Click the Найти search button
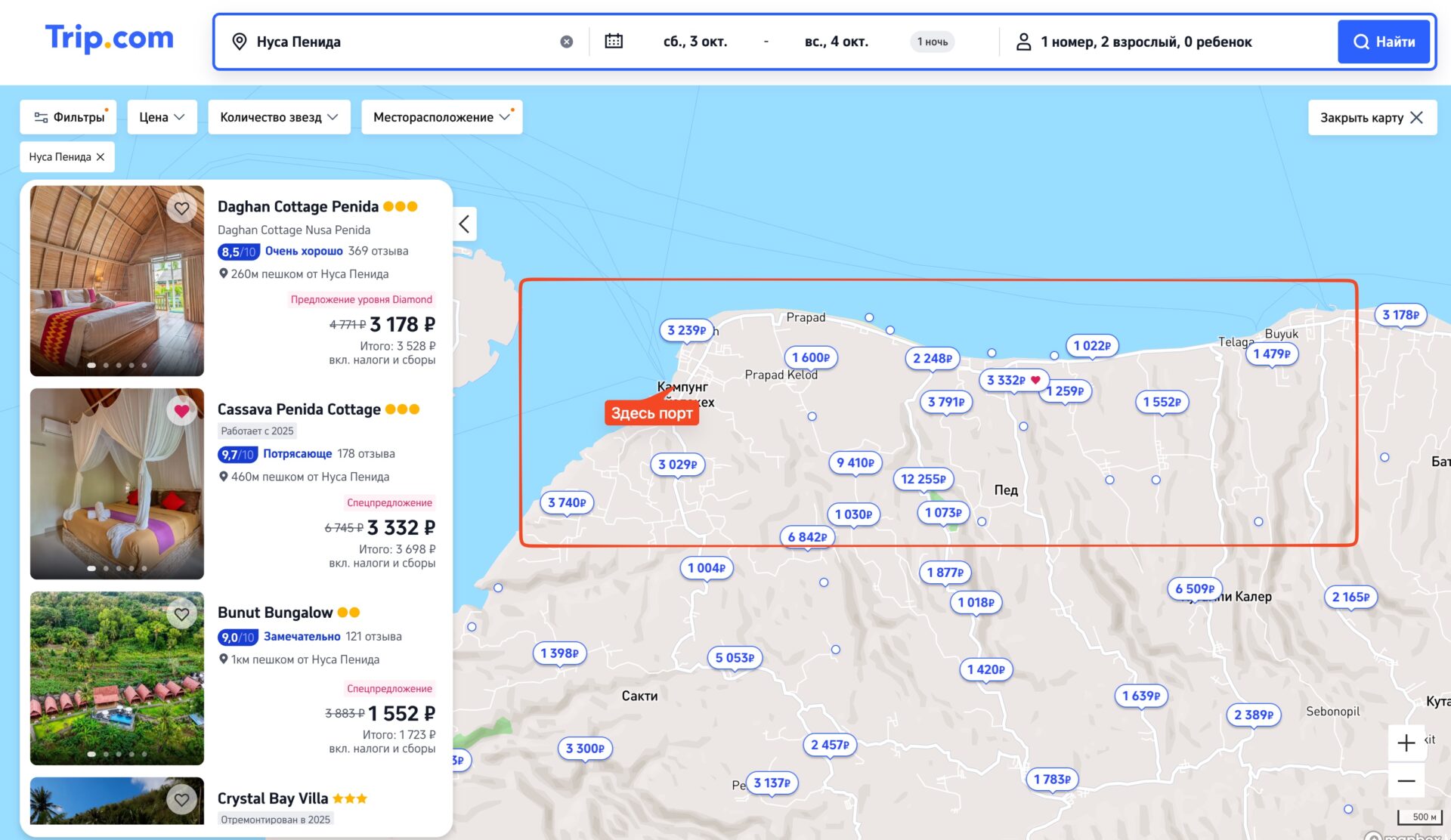Screen dimensions: 1451x840 pos(1384,42)
